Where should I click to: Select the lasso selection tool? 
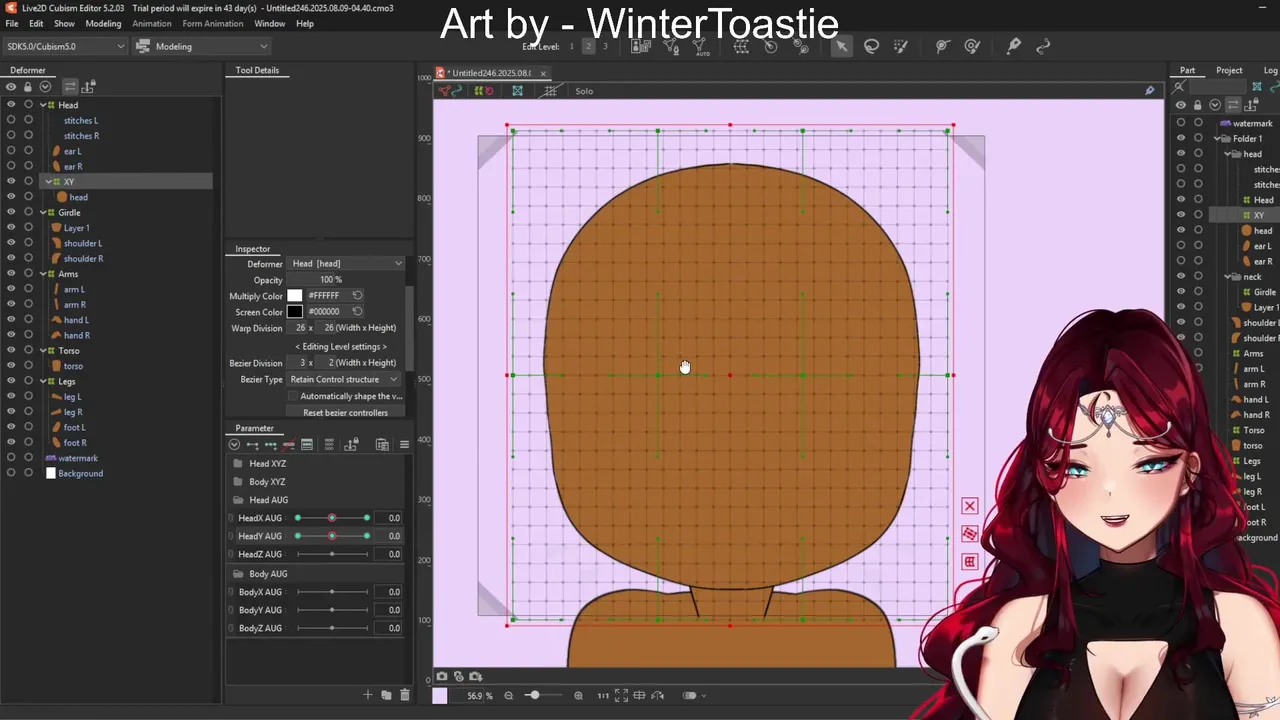pyautogui.click(x=871, y=46)
